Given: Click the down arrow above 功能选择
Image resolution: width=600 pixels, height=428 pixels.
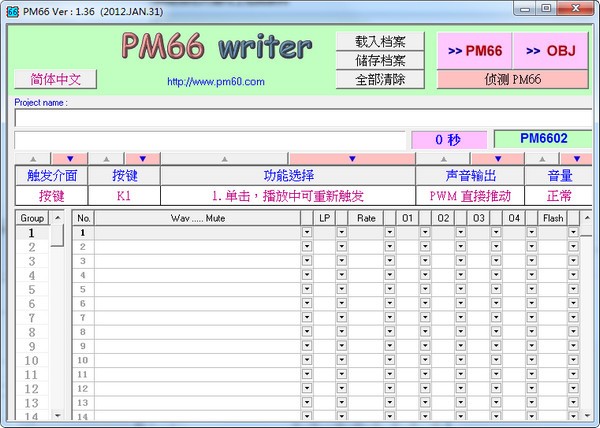Looking at the screenshot, I should (x=352, y=158).
